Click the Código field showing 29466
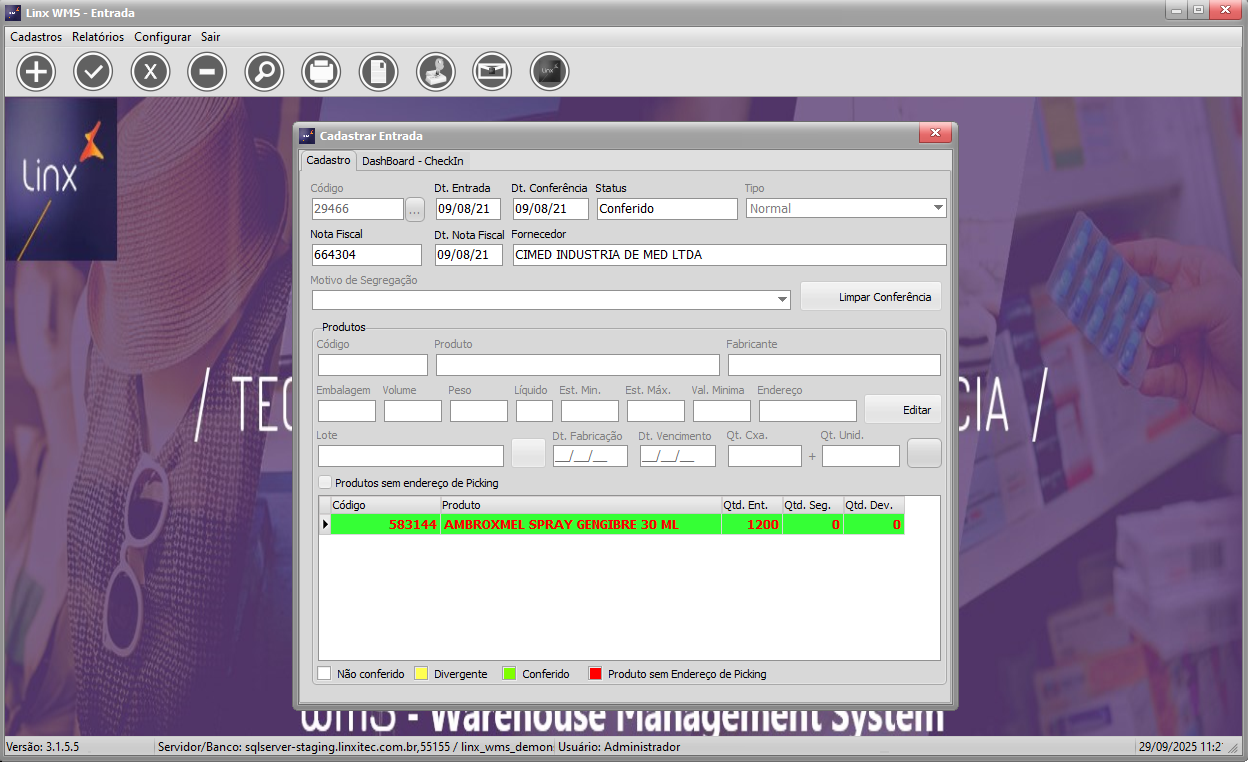This screenshot has width=1248, height=762. point(357,209)
